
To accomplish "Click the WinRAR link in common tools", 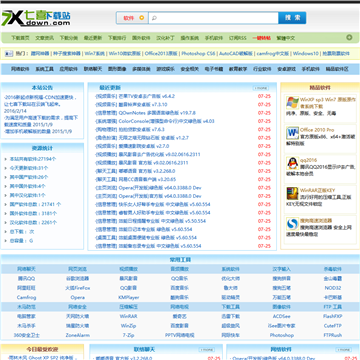I will [x=128, y=316].
